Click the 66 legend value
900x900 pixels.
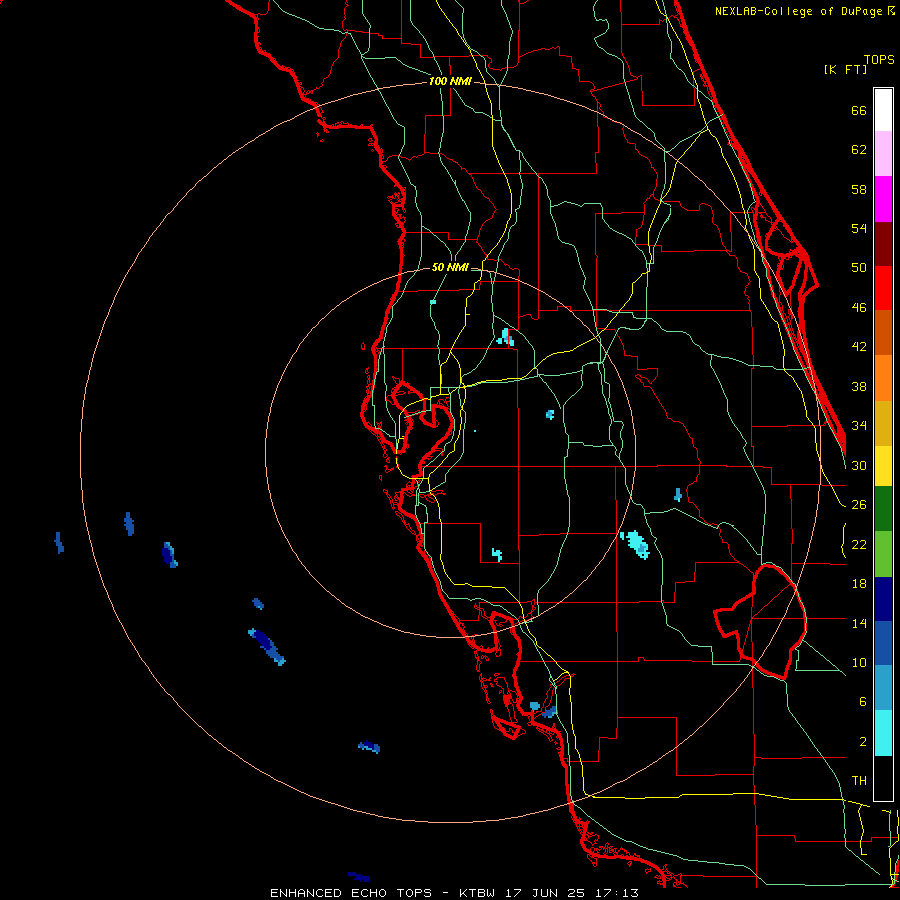click(859, 110)
